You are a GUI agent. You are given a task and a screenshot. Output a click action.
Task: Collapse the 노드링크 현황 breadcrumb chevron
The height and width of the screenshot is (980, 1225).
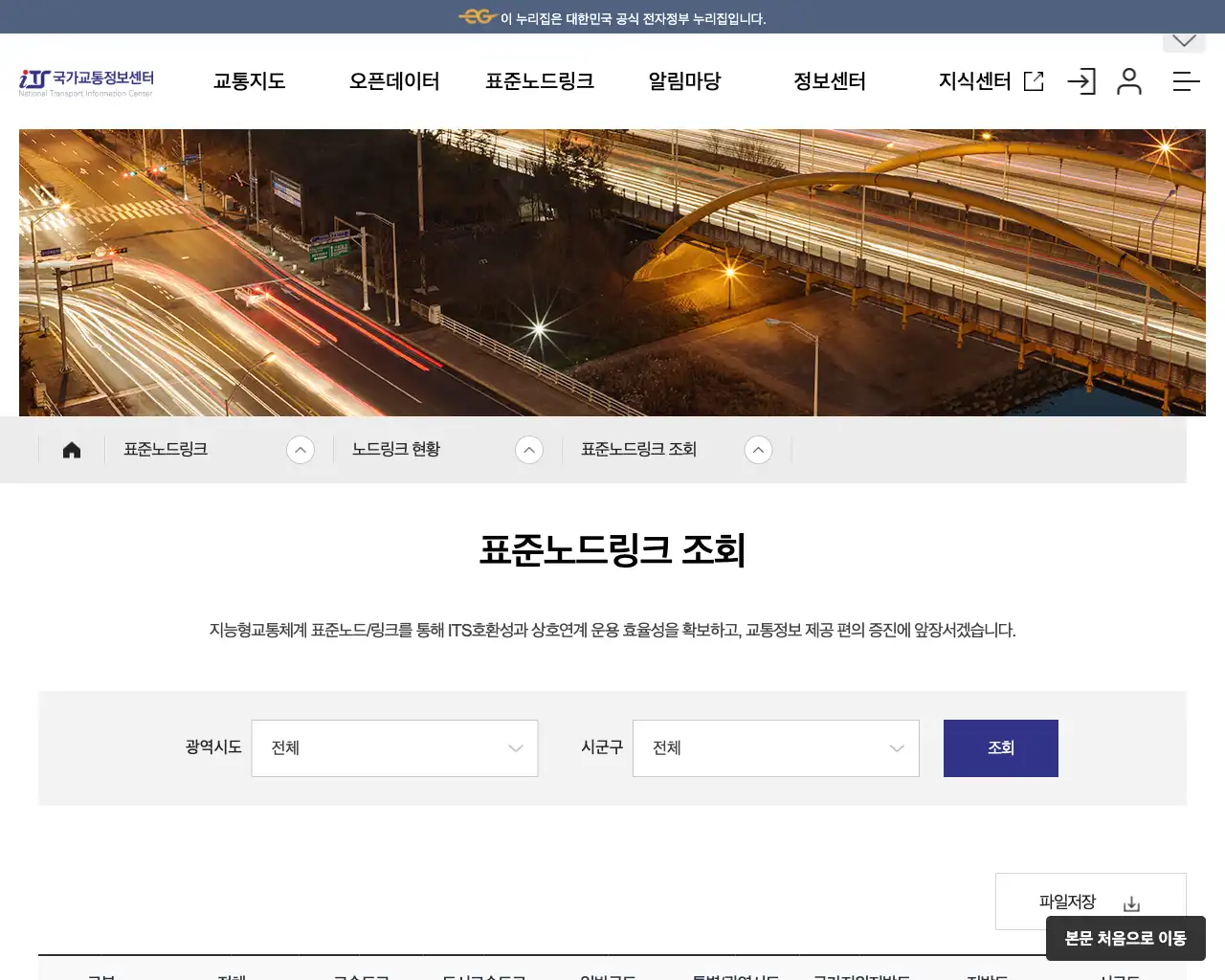click(x=529, y=449)
